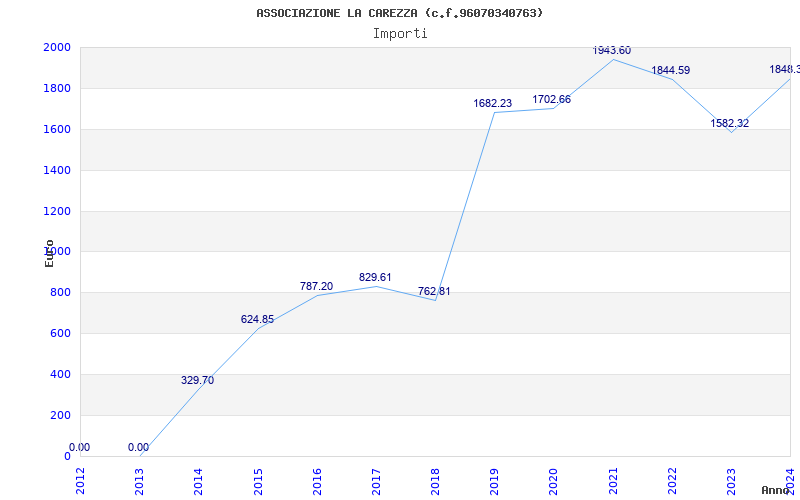
Task: Click the 2019 x-axis year label
Action: pyautogui.click(x=494, y=481)
